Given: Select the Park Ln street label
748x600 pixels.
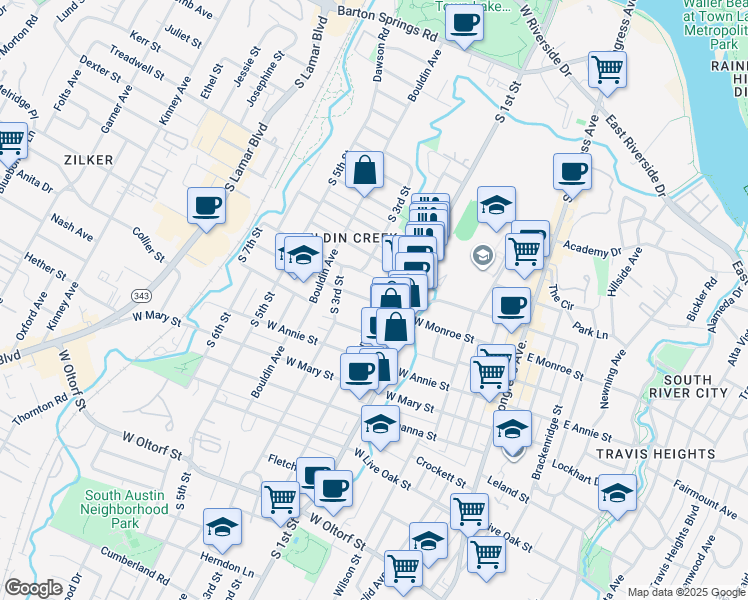Looking at the screenshot, I should click(x=590, y=331).
